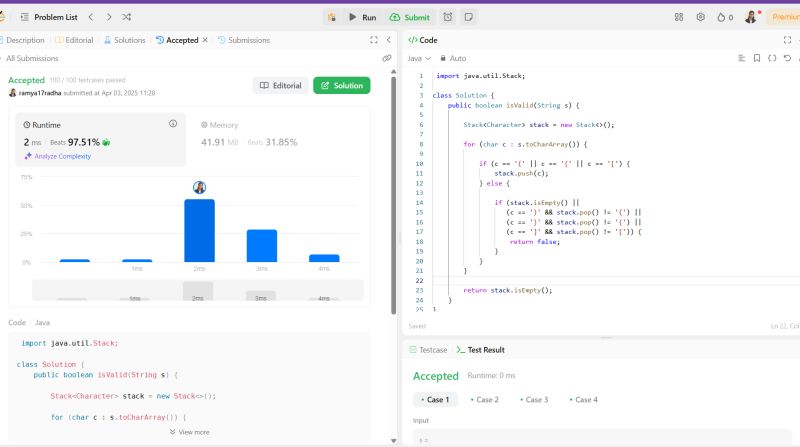Reset code with the undo arrow icon
Screen dimensions: 800x447
pyautogui.click(x=787, y=58)
